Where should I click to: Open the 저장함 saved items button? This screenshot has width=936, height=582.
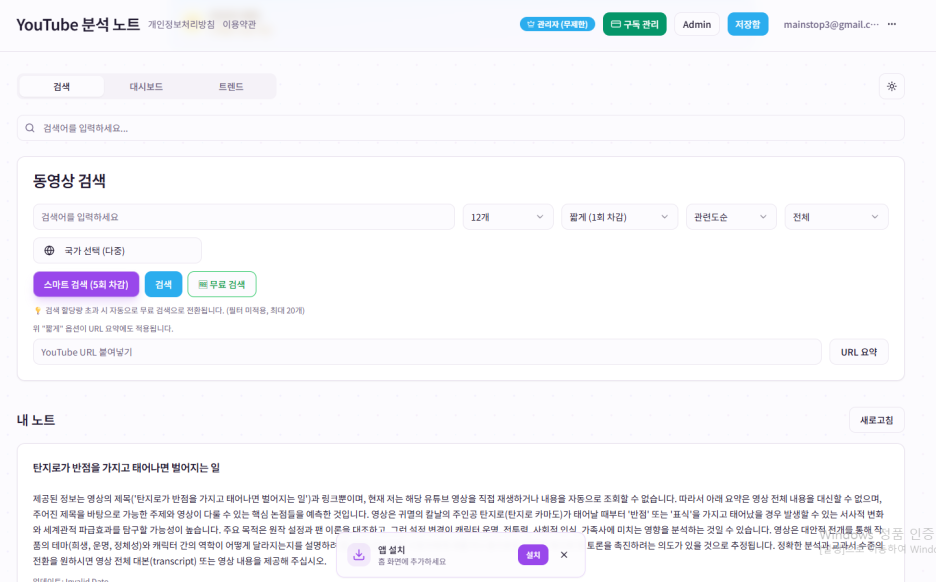click(x=747, y=24)
